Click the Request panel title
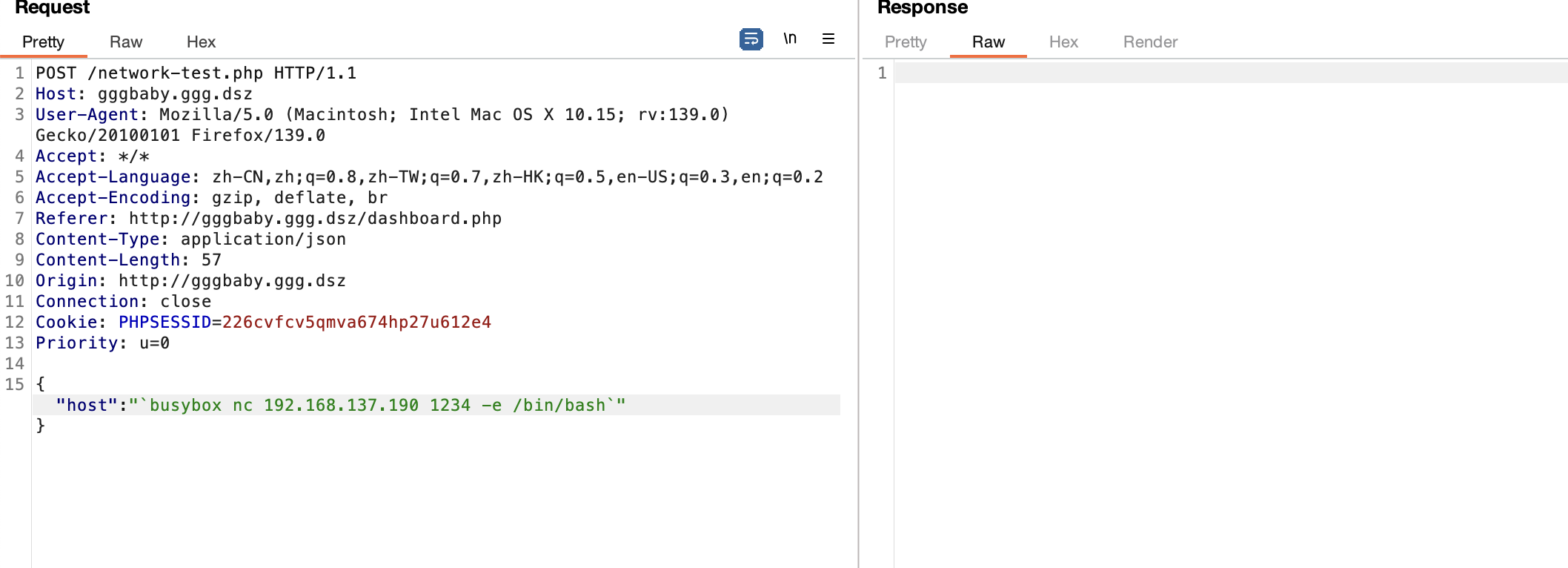1568x568 pixels. point(52,7)
